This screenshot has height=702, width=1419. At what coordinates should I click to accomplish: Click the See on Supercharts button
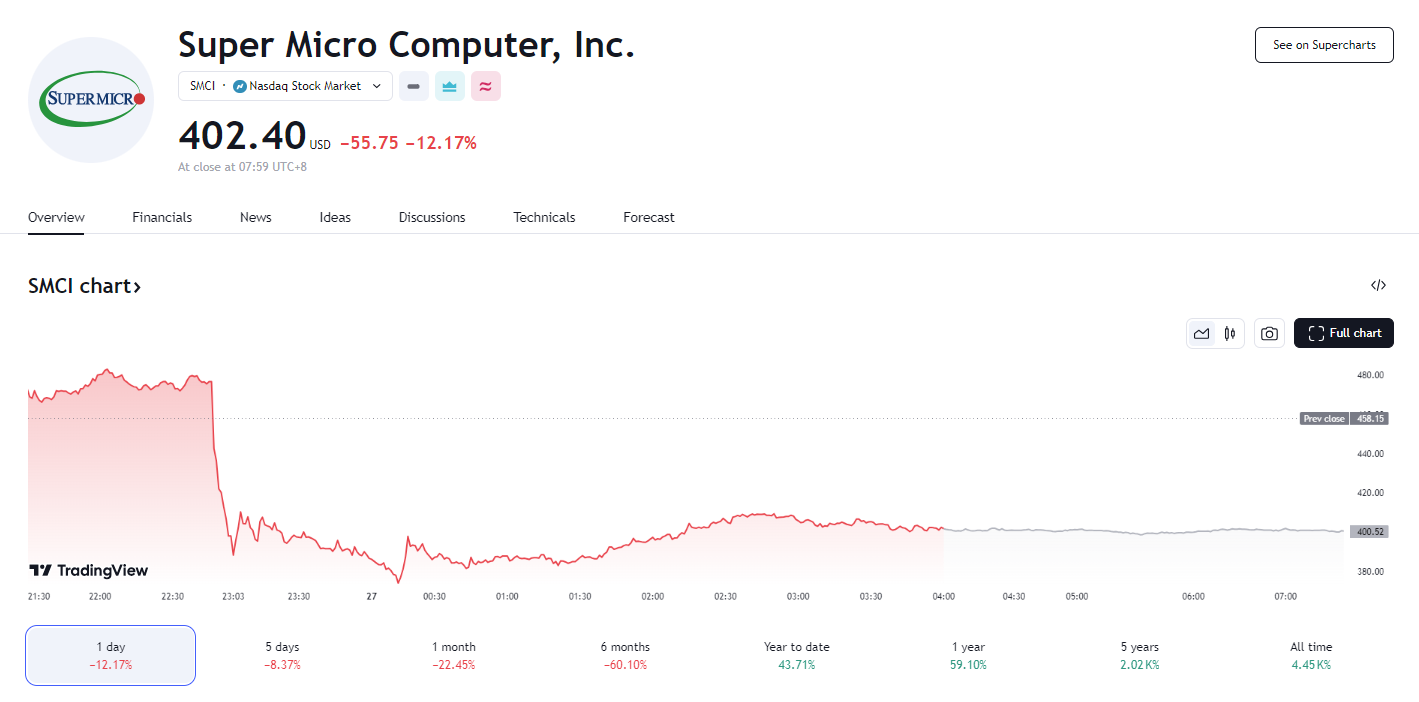point(1323,45)
